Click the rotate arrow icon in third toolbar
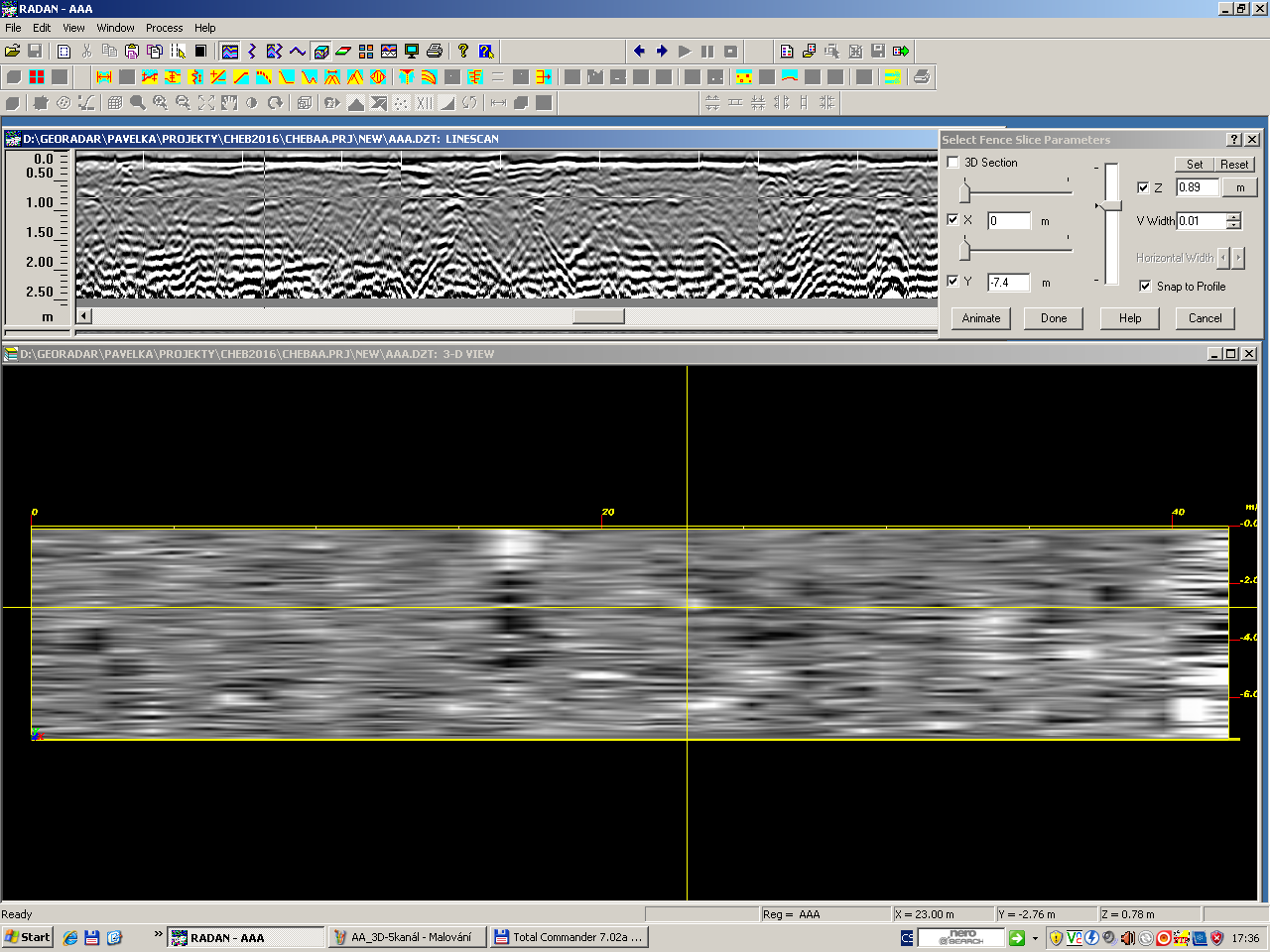This screenshot has width=1270, height=952. 275,102
